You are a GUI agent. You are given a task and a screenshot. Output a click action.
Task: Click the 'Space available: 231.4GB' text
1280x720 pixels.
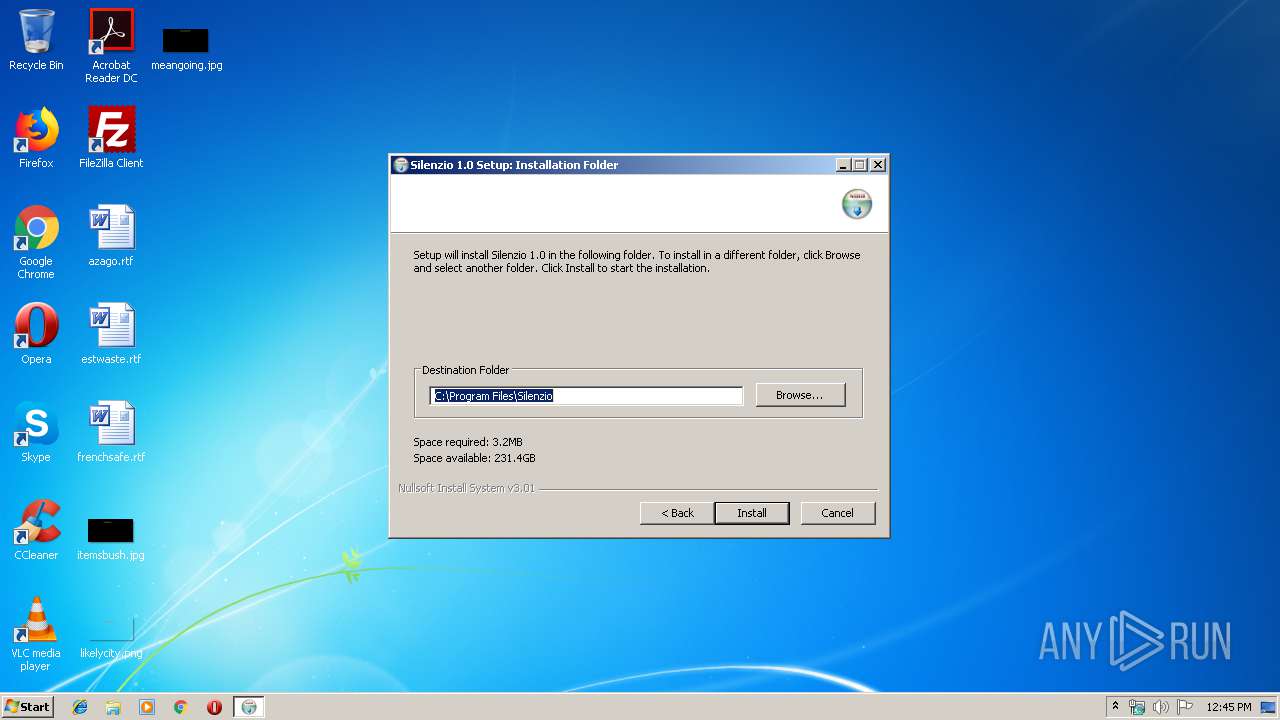pos(474,458)
